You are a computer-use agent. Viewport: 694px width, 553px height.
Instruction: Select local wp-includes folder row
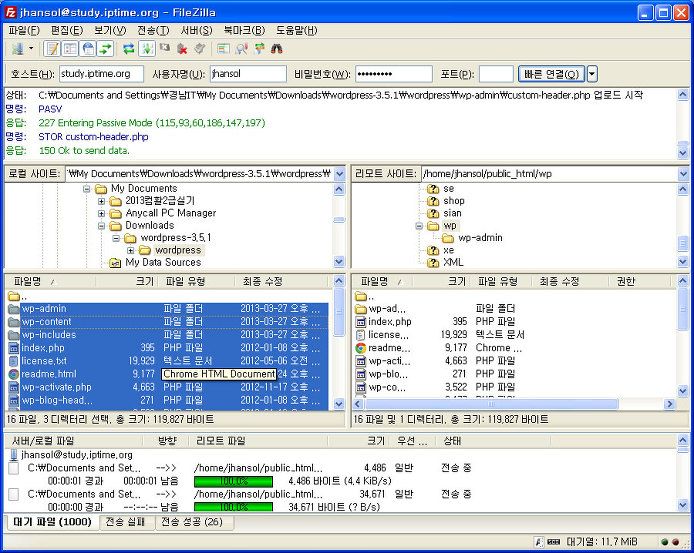click(x=168, y=335)
